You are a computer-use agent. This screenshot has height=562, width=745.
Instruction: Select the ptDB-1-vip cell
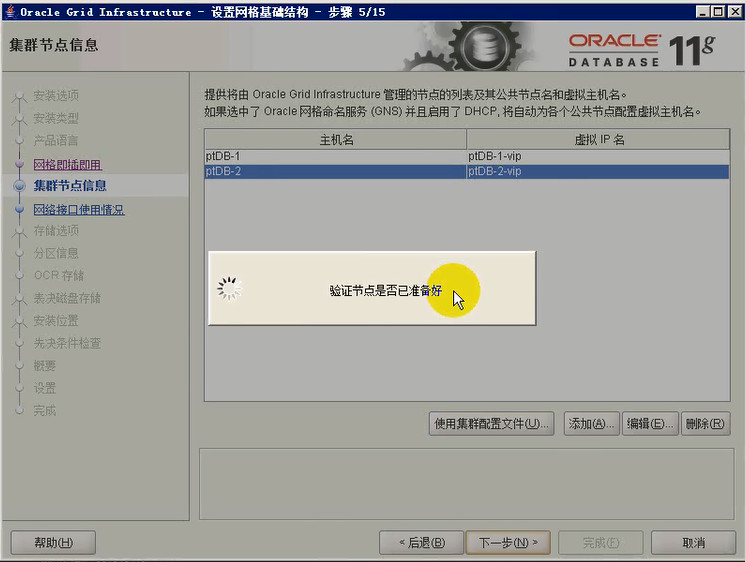[x=598, y=156]
